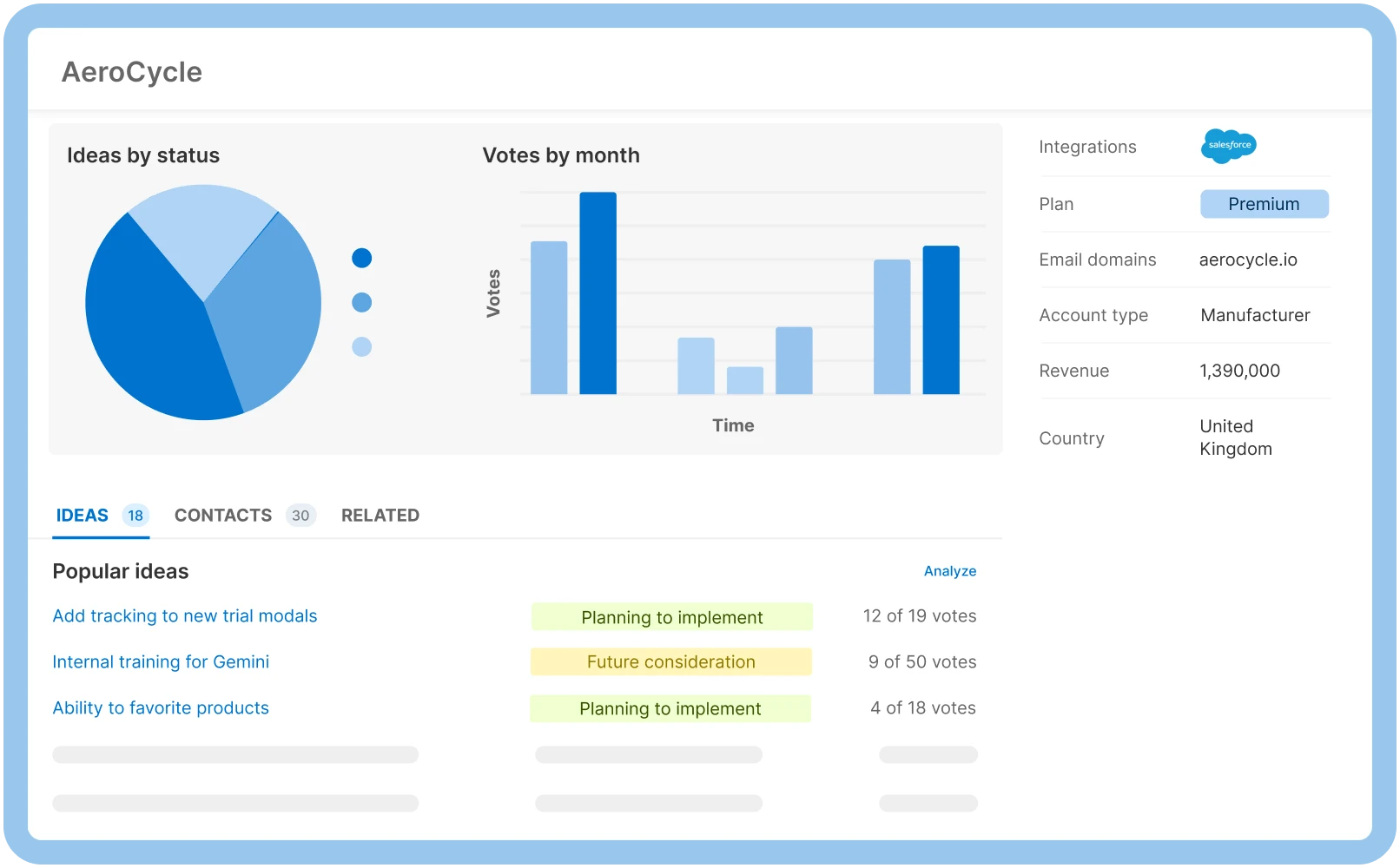1400x868 pixels.
Task: Click the Salesforce integration icon
Action: pyautogui.click(x=1228, y=146)
